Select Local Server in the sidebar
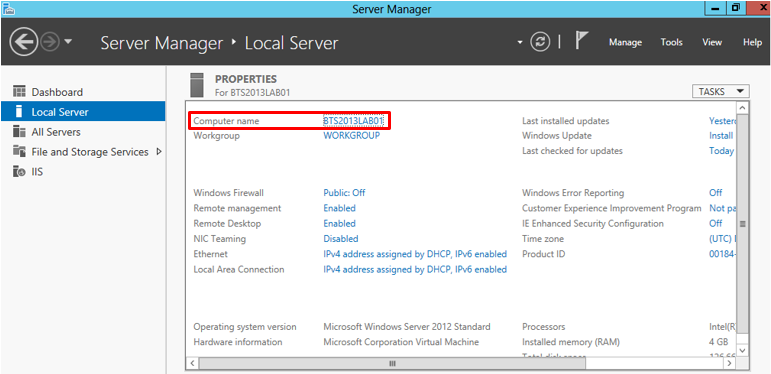 83,112
